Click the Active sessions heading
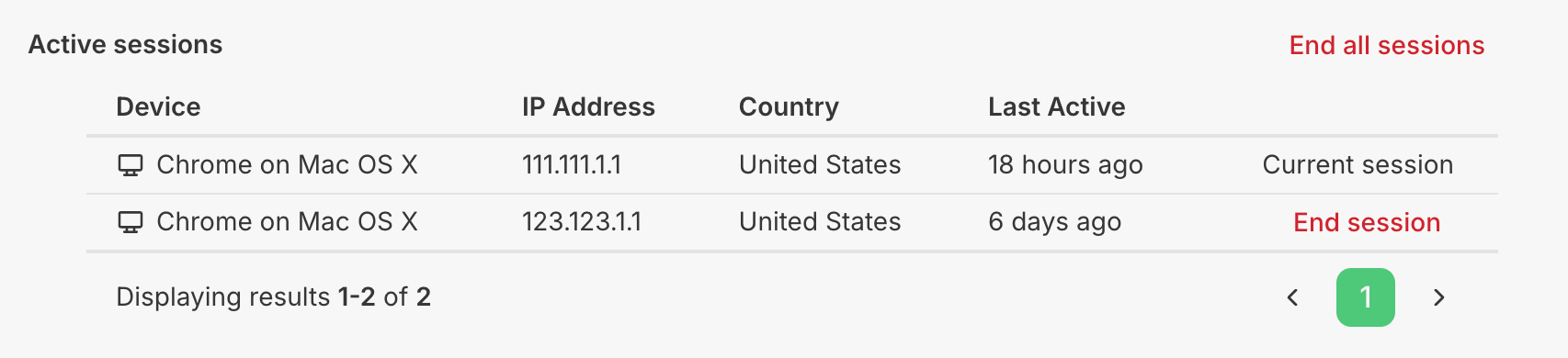This screenshot has height=358, width=1568. [125, 44]
